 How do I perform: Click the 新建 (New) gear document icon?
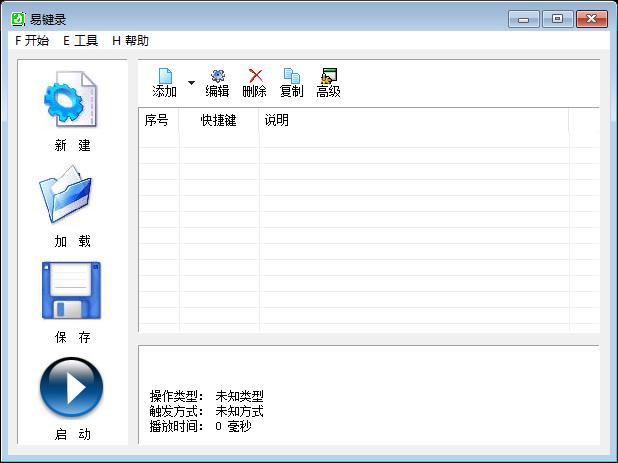point(70,99)
